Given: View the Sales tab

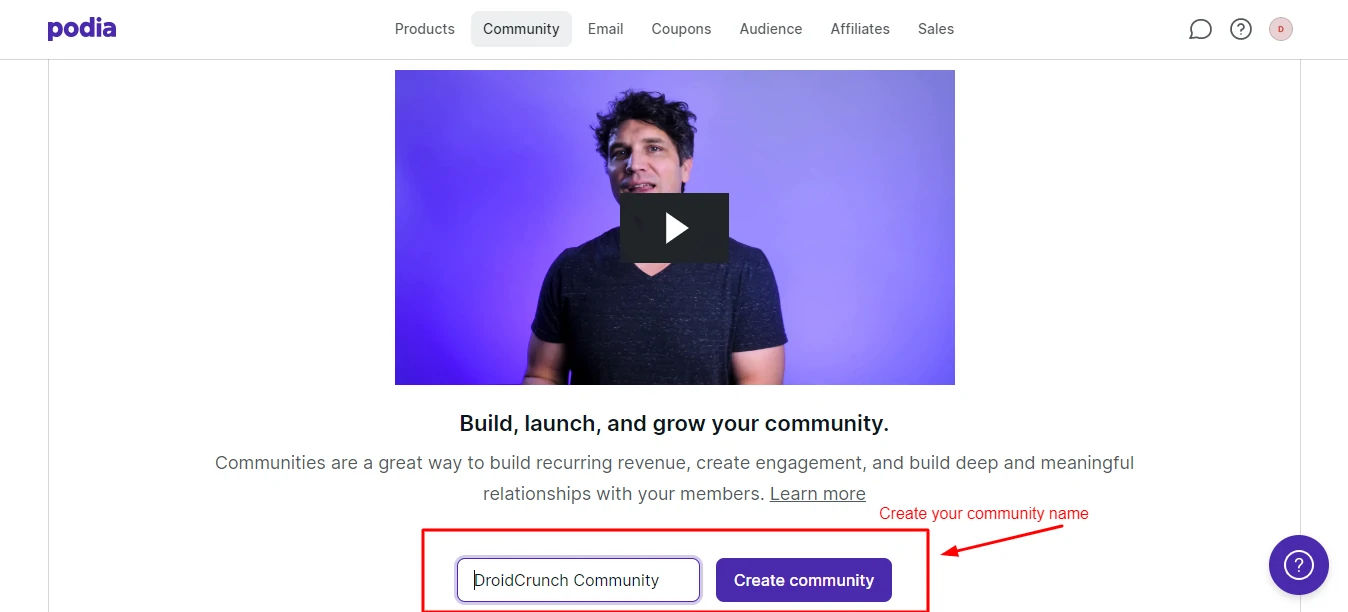Looking at the screenshot, I should pos(936,29).
